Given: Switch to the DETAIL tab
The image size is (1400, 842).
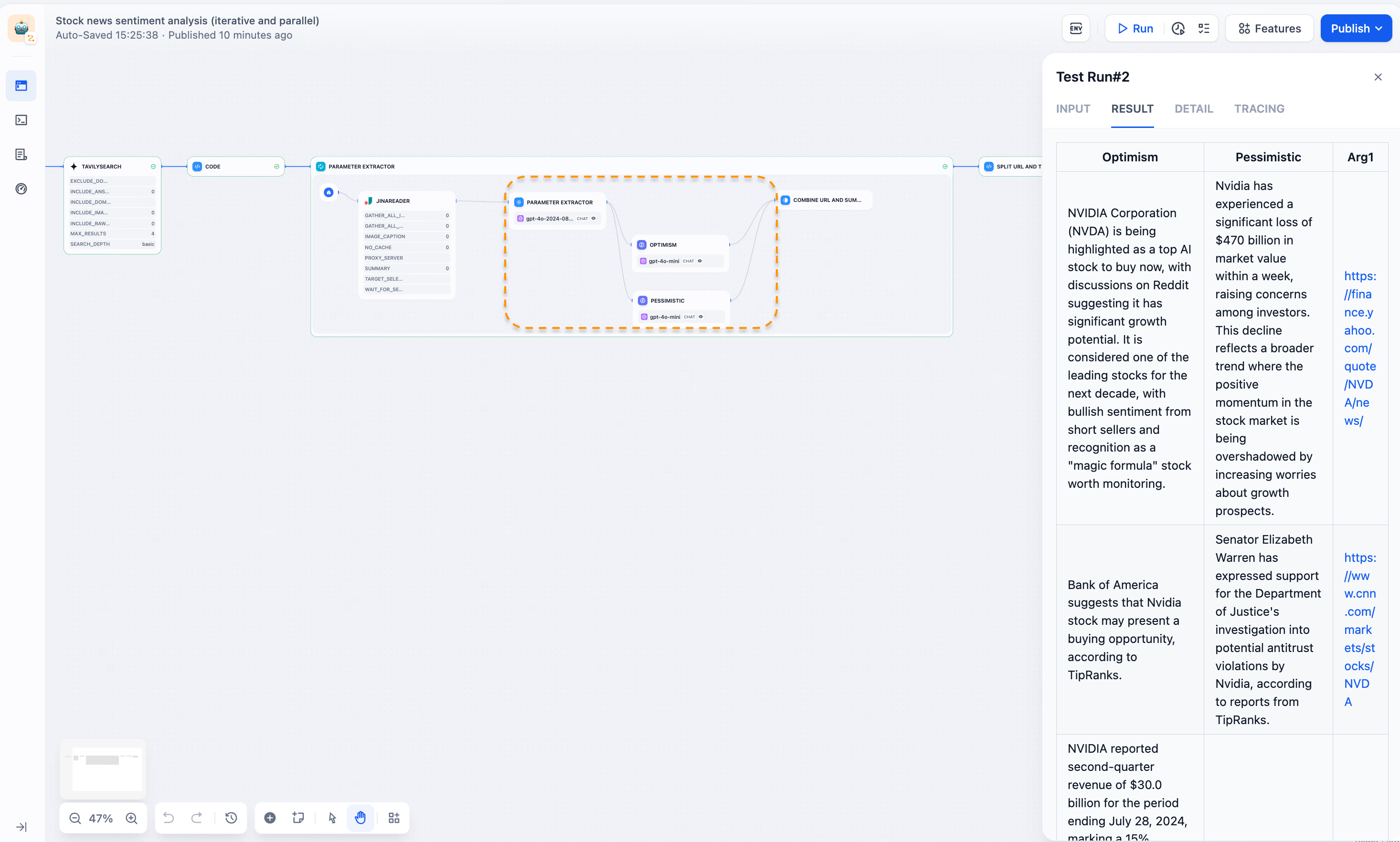Looking at the screenshot, I should click(x=1193, y=109).
